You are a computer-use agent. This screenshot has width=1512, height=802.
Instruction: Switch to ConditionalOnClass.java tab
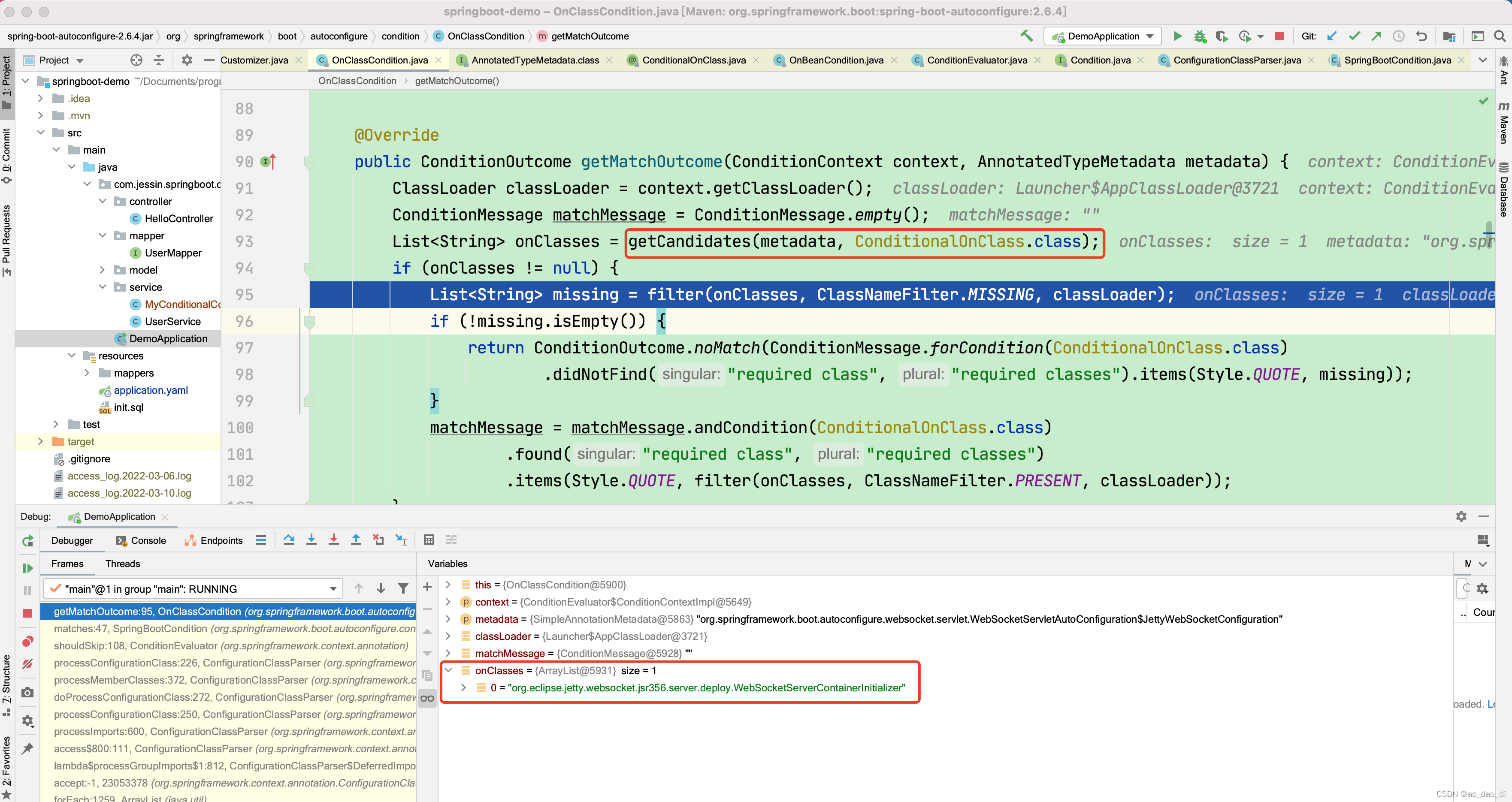click(x=693, y=60)
